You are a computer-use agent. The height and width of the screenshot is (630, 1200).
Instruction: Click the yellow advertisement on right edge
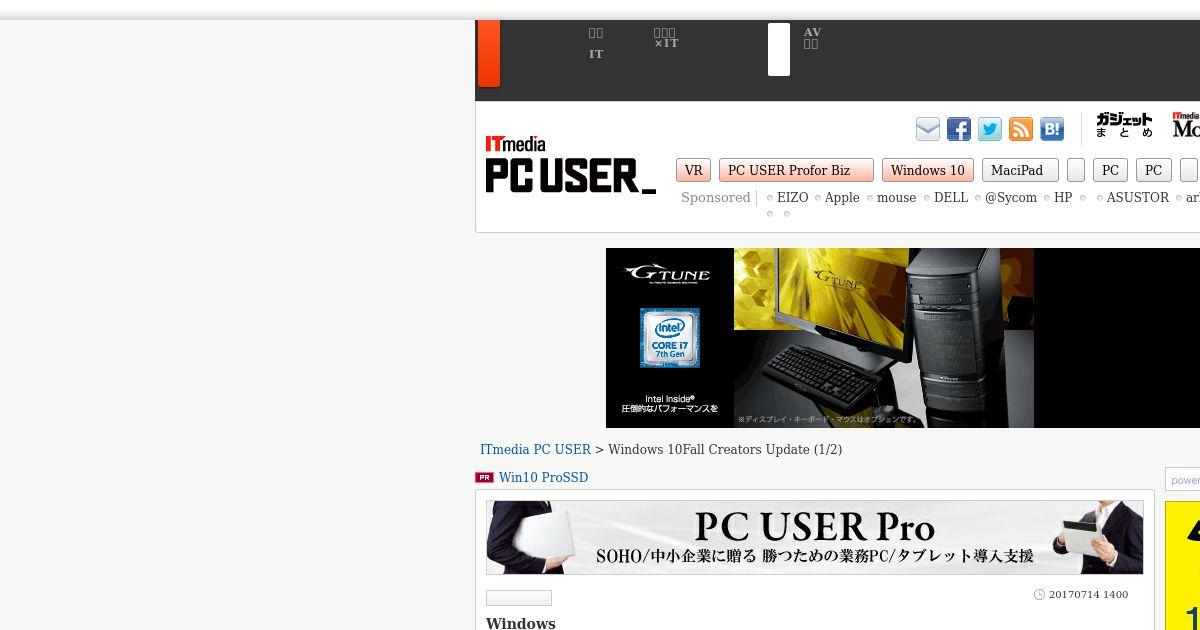coord(1183,566)
